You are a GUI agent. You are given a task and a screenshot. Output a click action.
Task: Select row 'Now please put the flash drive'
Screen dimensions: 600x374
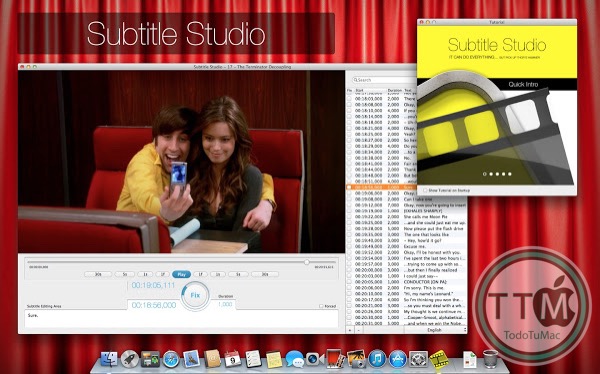pos(407,229)
